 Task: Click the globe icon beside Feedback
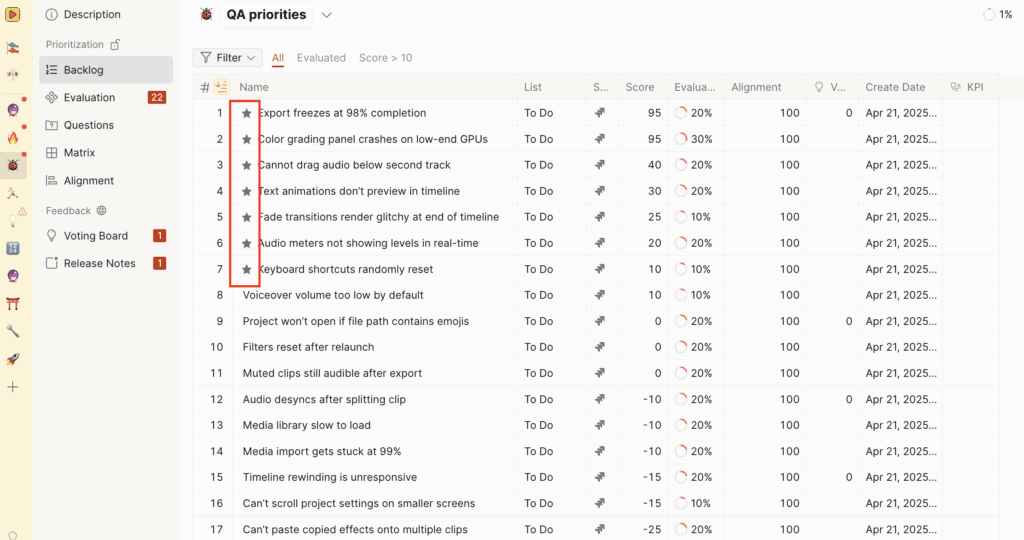101,211
